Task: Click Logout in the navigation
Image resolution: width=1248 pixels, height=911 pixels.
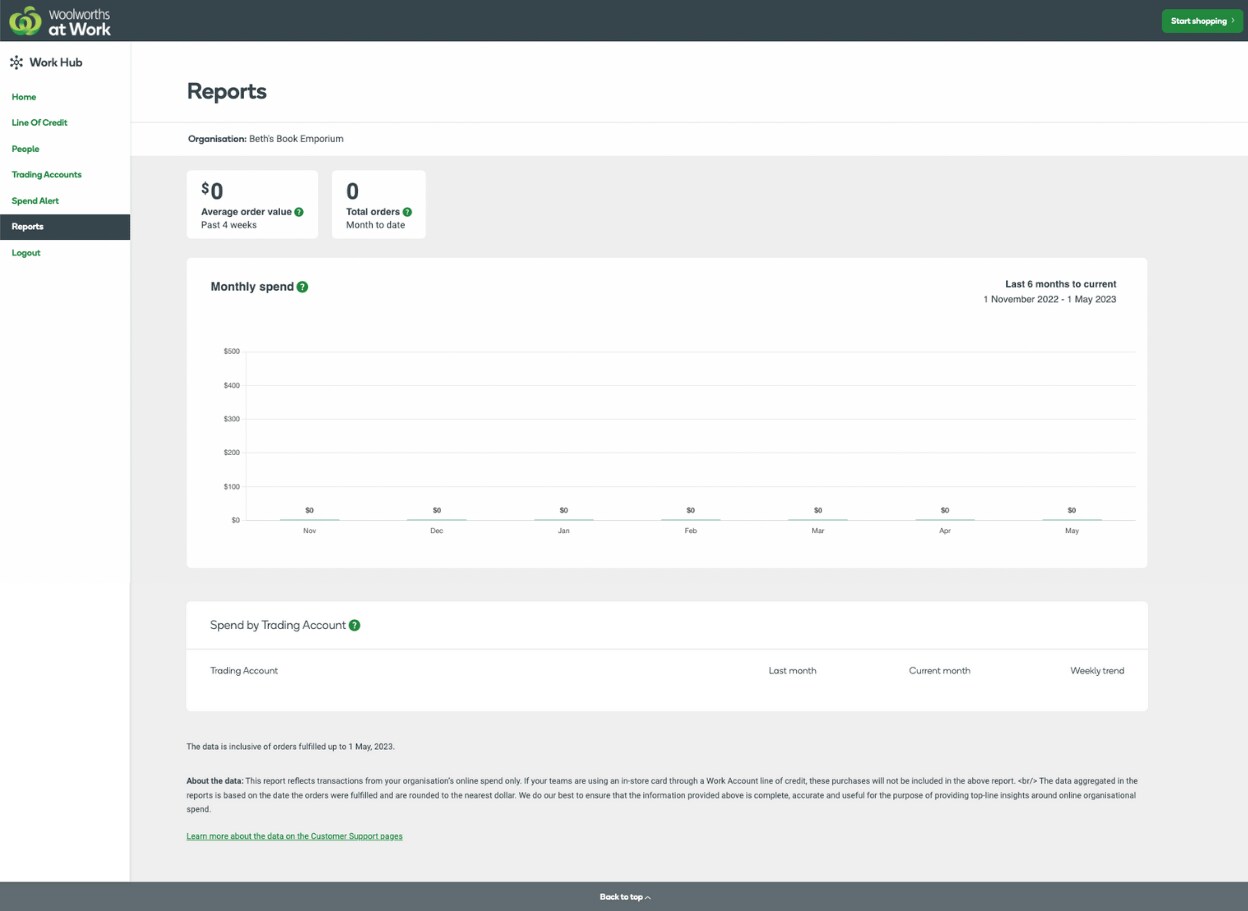Action: 26,252
